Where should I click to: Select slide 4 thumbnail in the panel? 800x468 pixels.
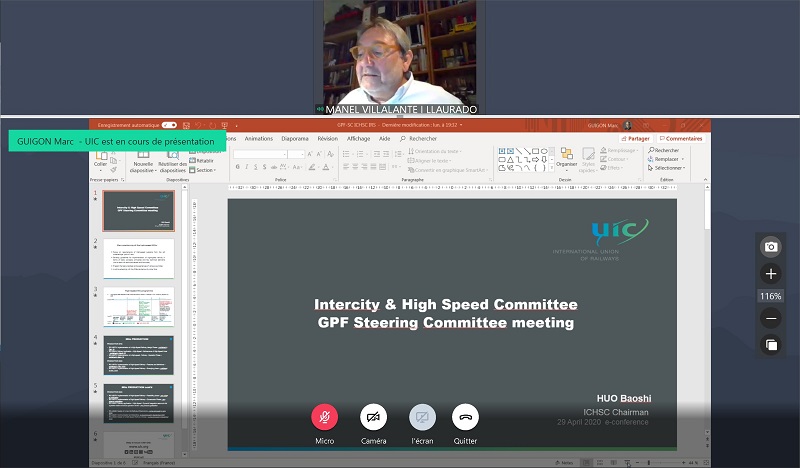(x=139, y=355)
